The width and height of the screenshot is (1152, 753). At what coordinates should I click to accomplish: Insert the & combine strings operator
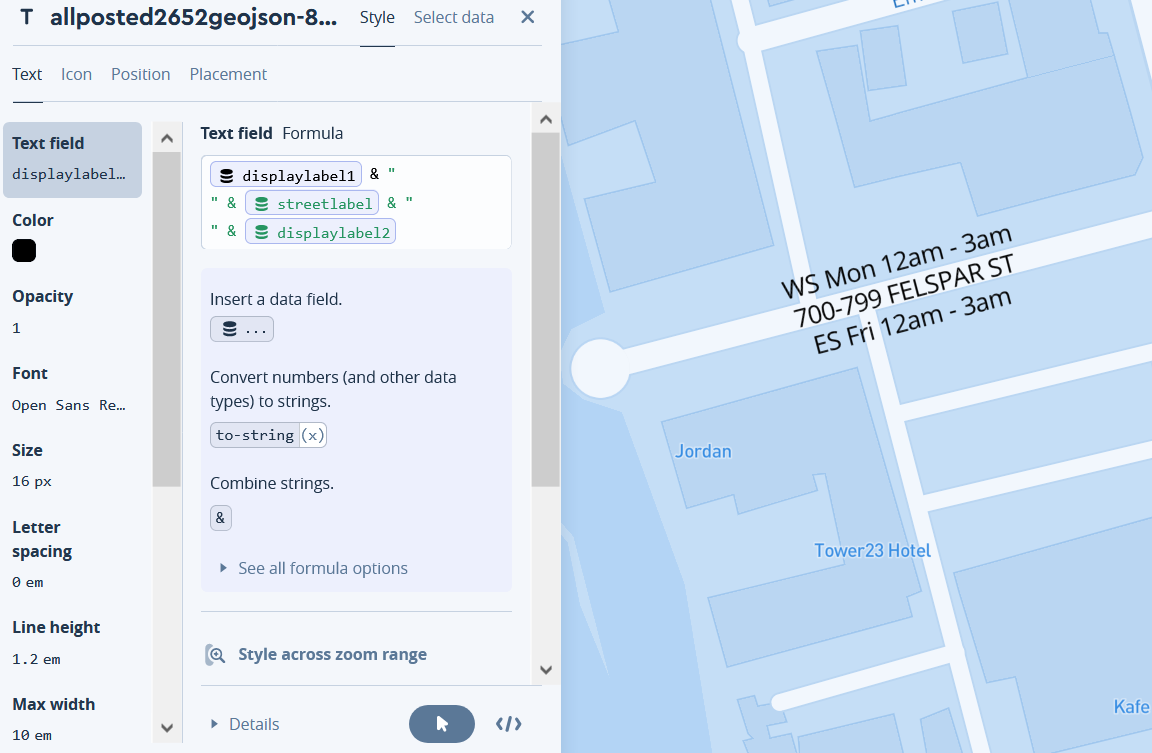click(220, 518)
